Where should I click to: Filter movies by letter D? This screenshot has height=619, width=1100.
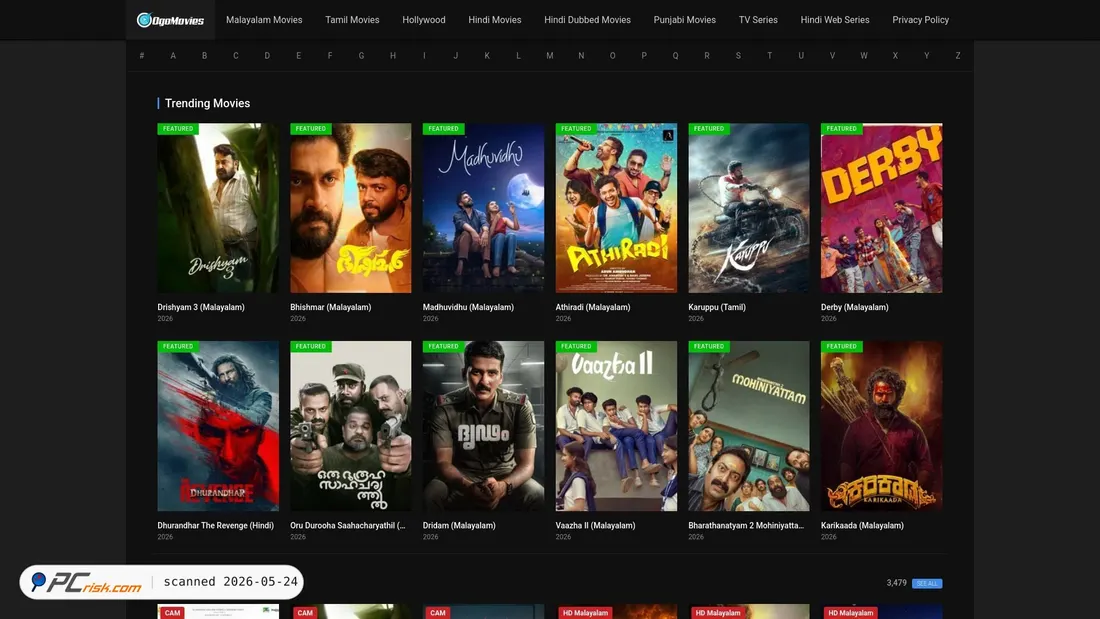click(267, 55)
